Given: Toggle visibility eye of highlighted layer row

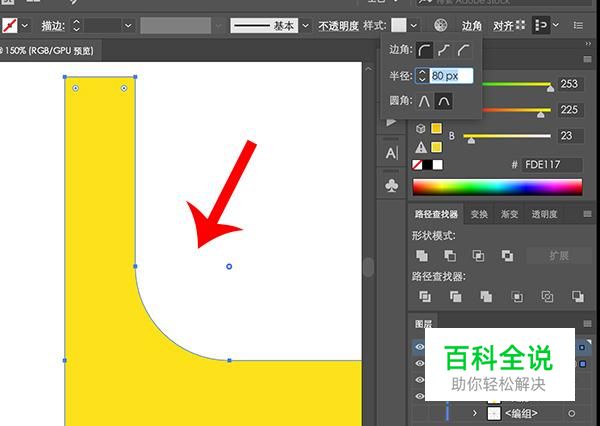Looking at the screenshot, I should [420, 347].
